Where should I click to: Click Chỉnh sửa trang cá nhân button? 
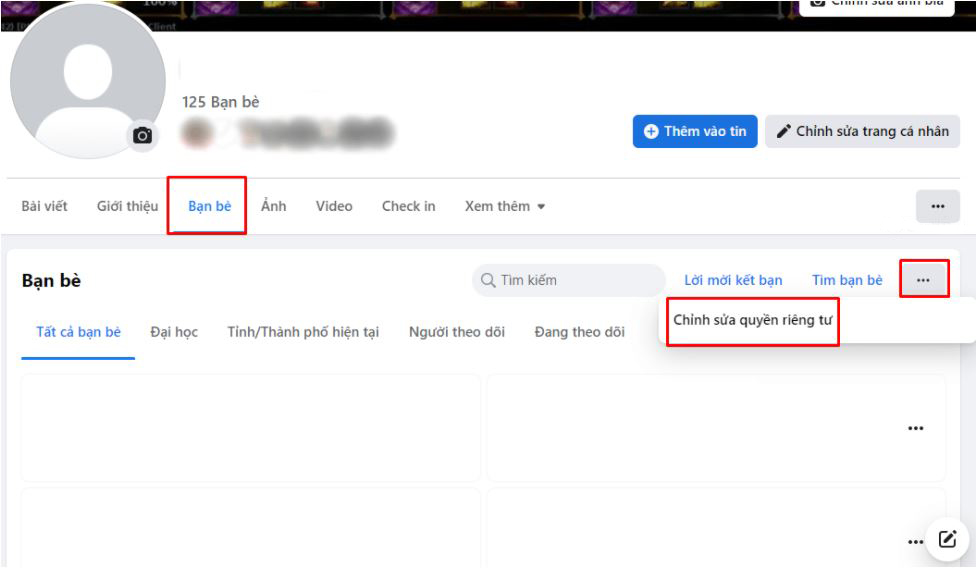pos(862,131)
